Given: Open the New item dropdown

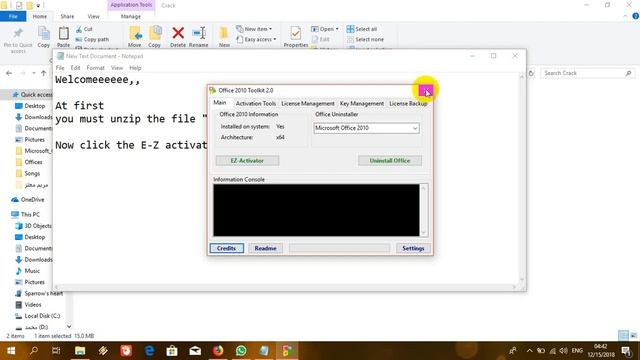Looking at the screenshot, I should [x=254, y=29].
